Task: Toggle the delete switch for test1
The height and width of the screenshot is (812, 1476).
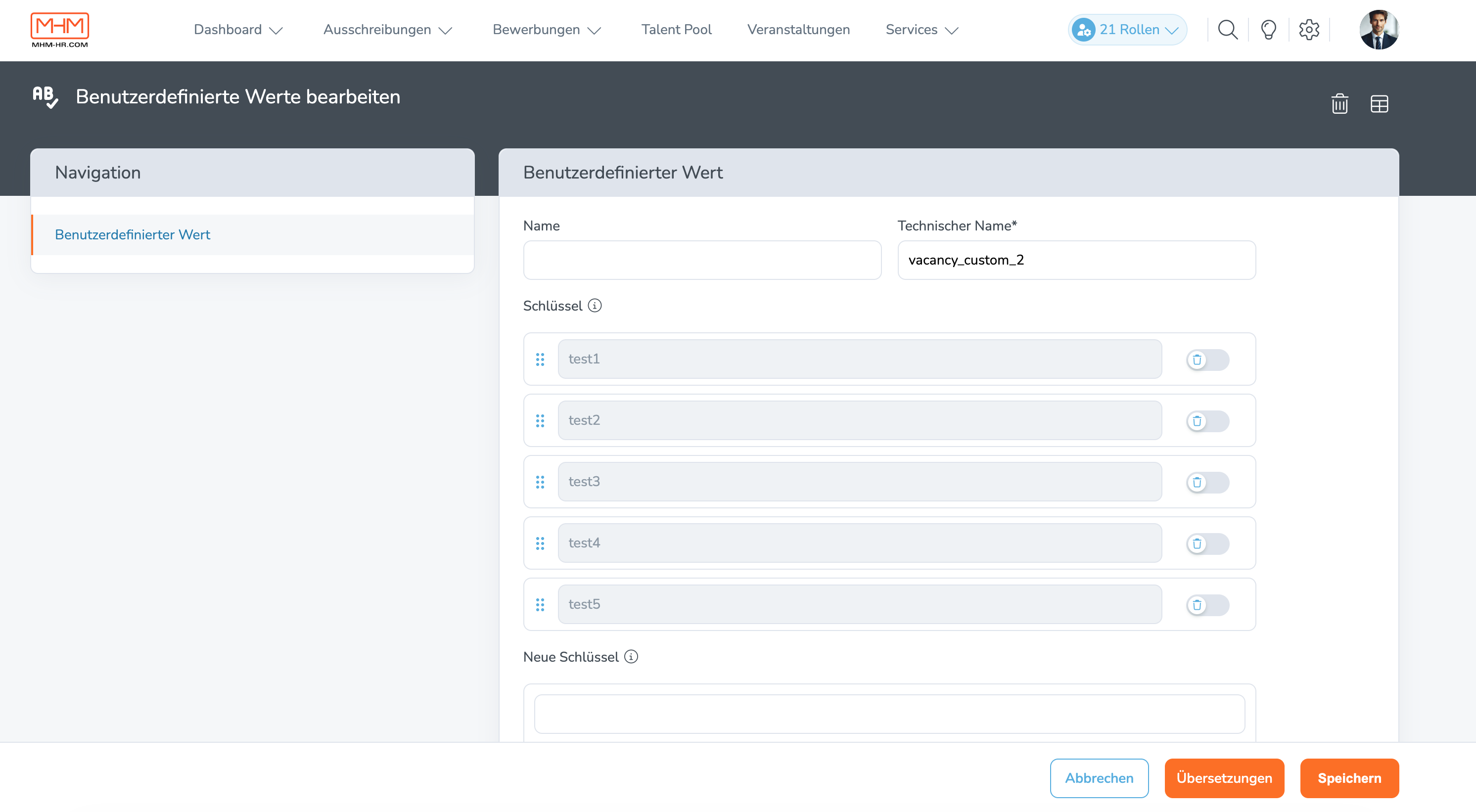Action: click(1207, 360)
